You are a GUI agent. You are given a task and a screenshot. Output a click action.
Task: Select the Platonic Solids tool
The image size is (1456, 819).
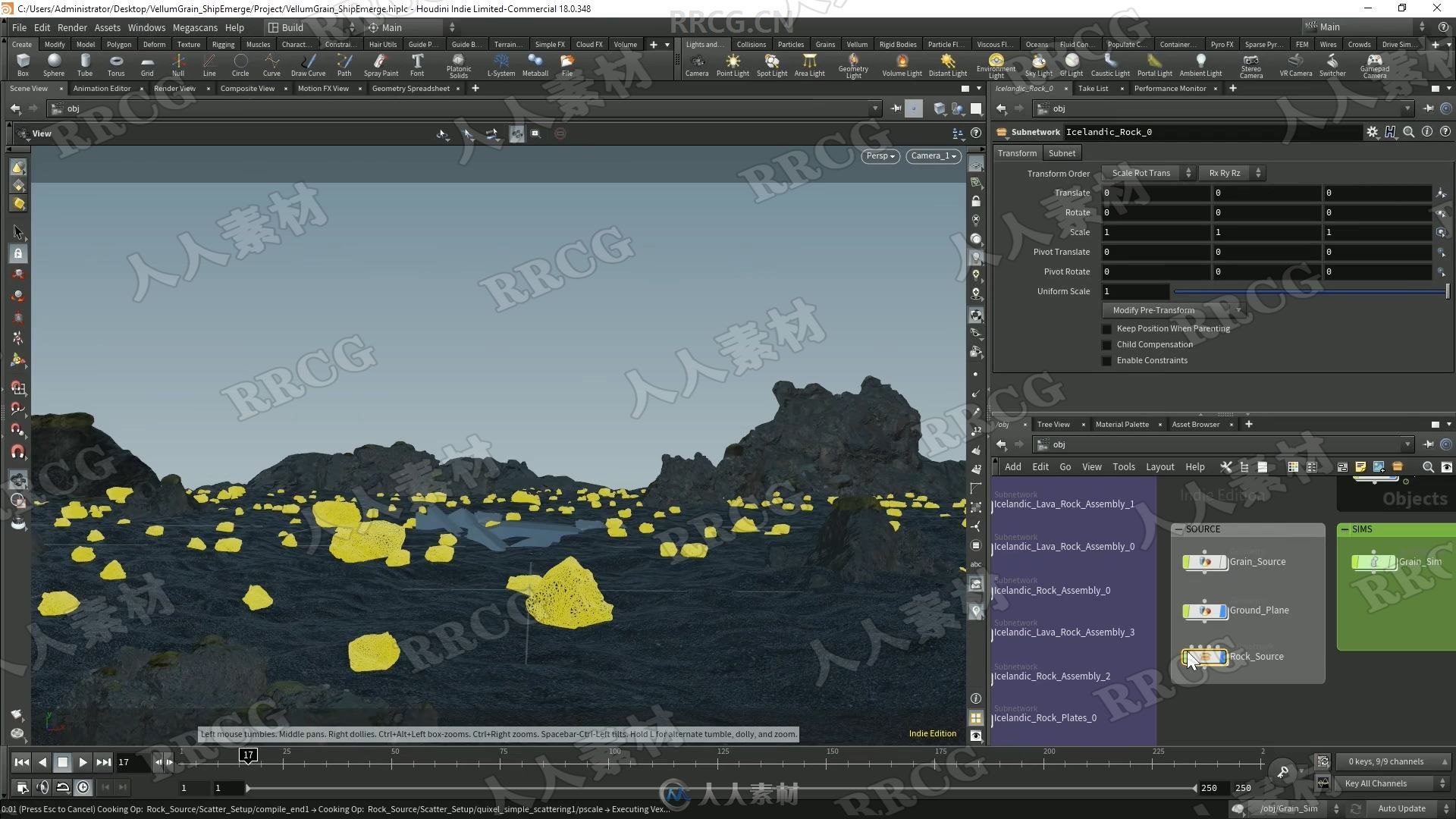tap(458, 65)
